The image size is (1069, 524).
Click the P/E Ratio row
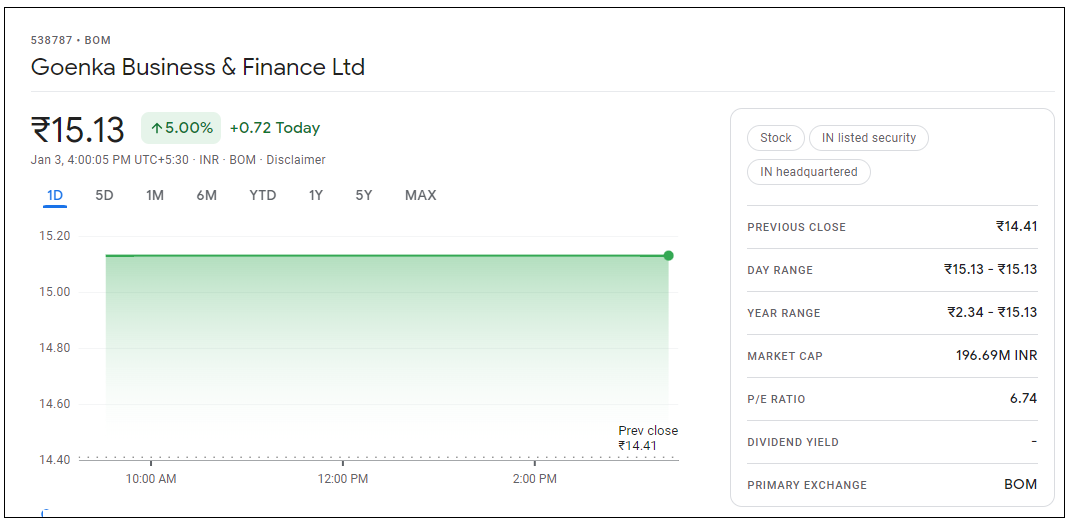(891, 399)
